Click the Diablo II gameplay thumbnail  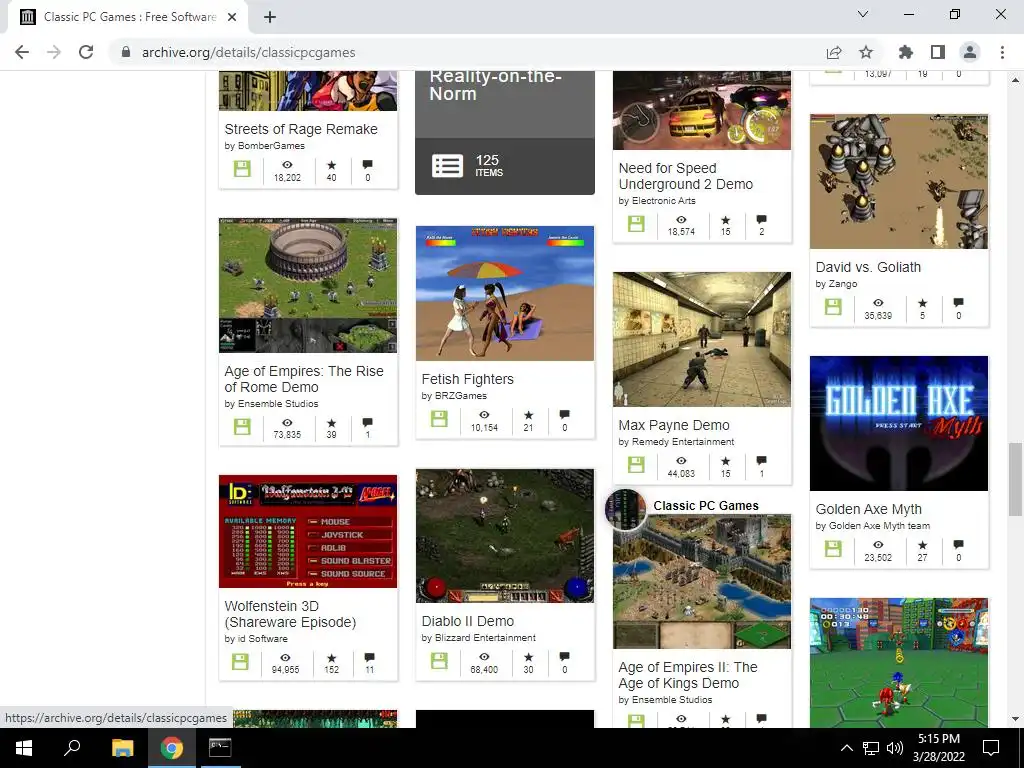pyautogui.click(x=505, y=536)
